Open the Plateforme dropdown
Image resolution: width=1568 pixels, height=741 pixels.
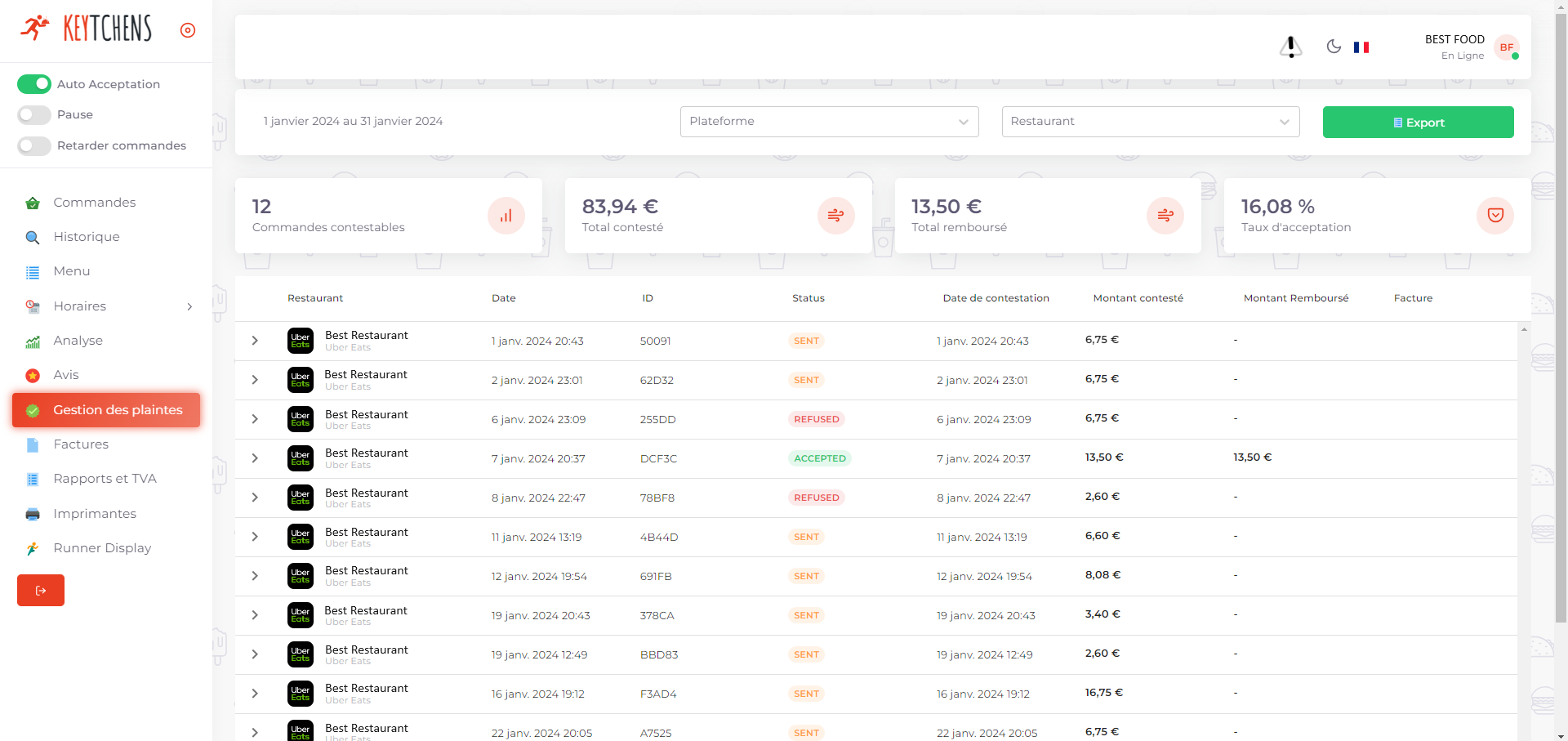[x=829, y=122]
